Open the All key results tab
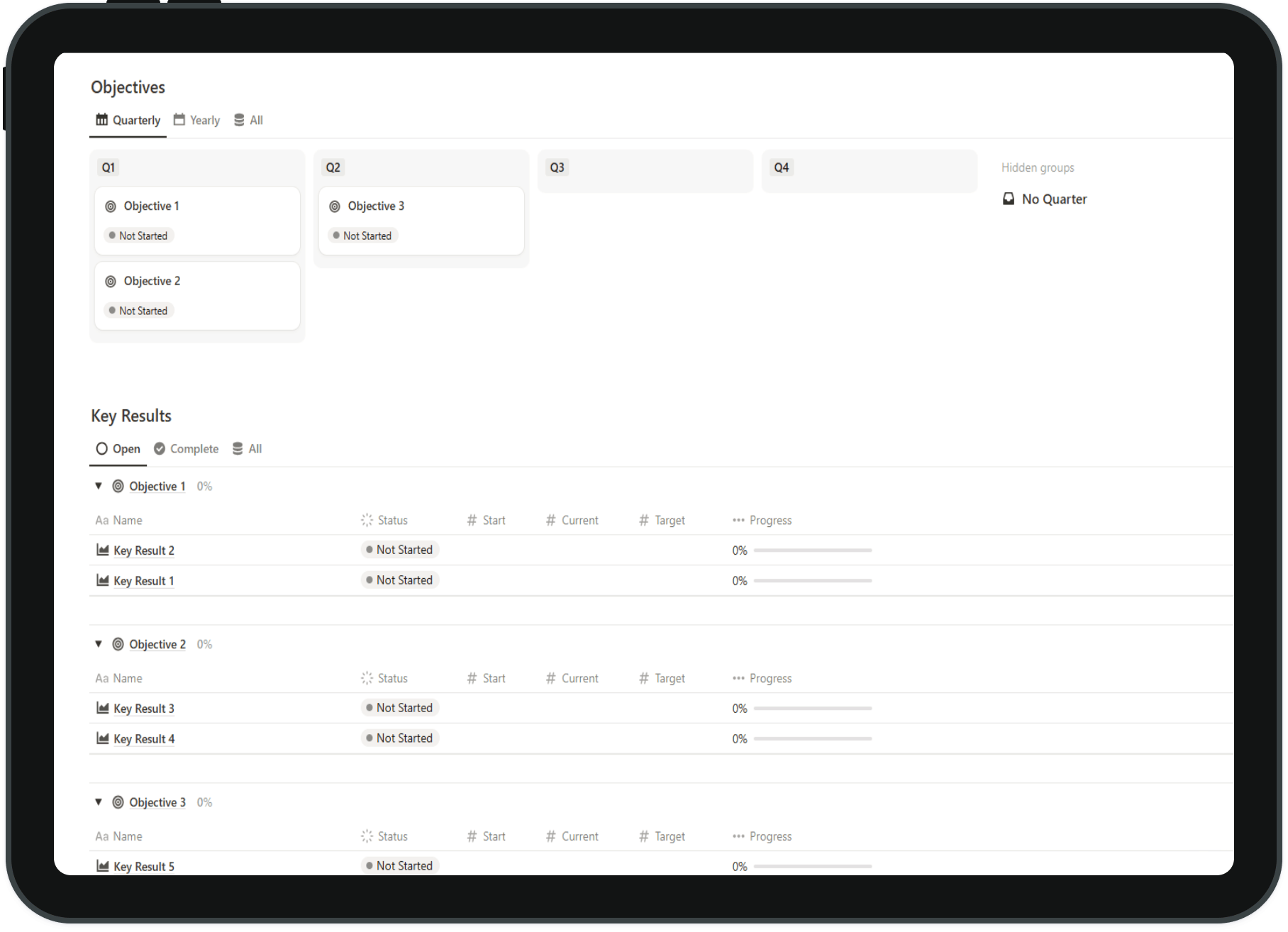The height and width of the screenshot is (932, 1288). click(x=247, y=449)
